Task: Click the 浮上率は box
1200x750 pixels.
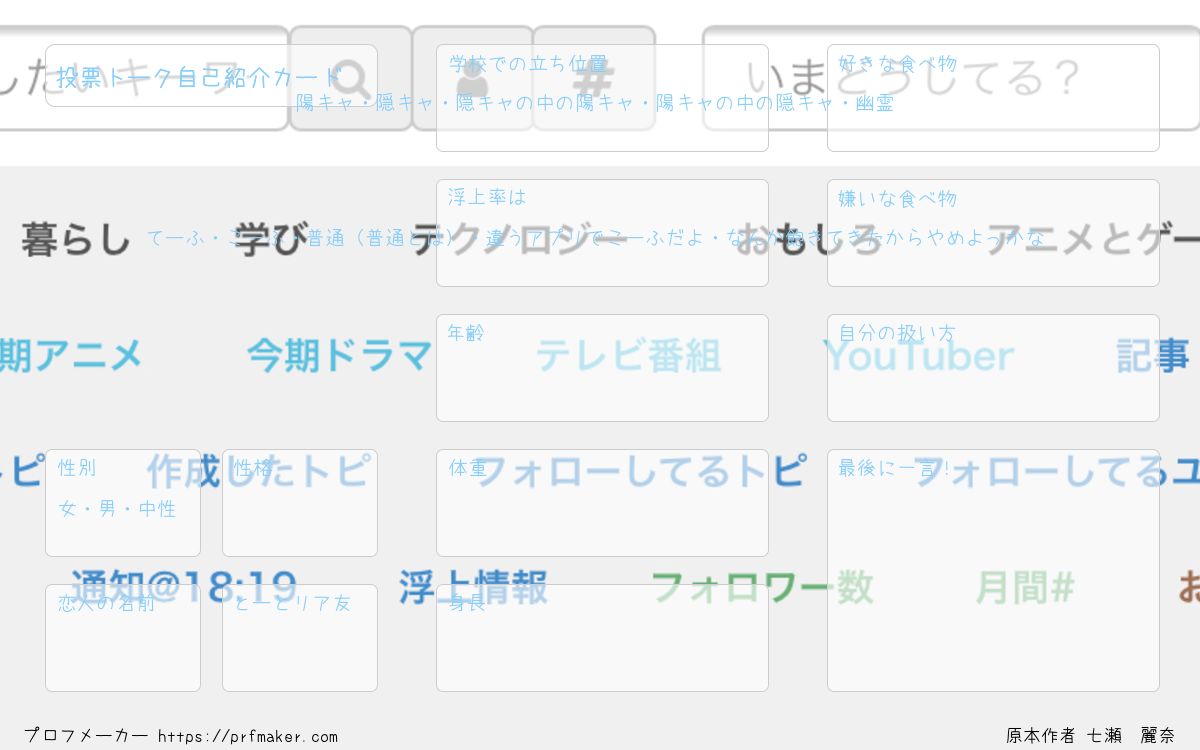Action: coord(602,233)
